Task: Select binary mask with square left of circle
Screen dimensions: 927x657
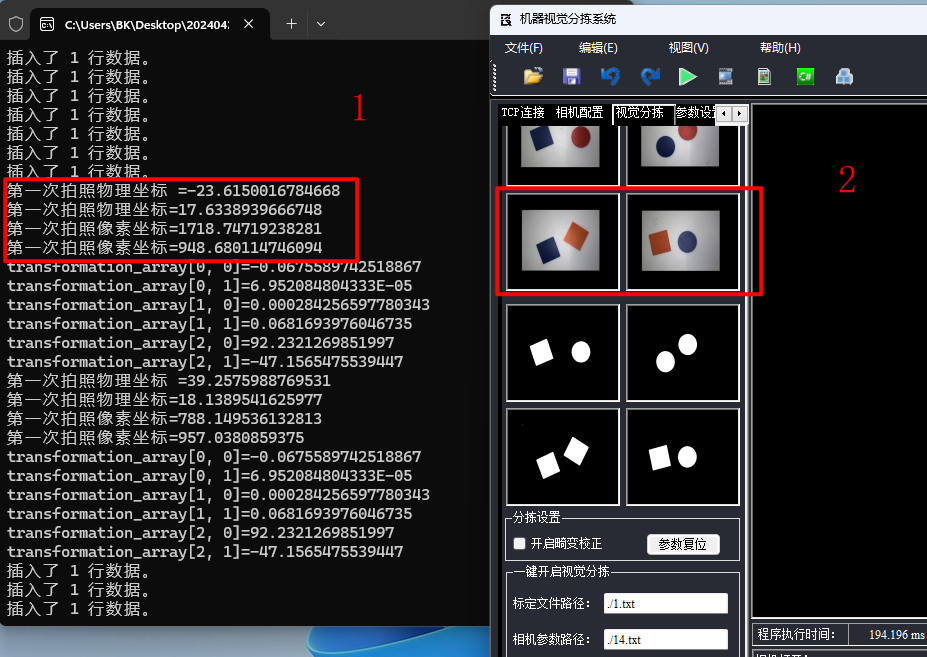Action: [x=562, y=352]
